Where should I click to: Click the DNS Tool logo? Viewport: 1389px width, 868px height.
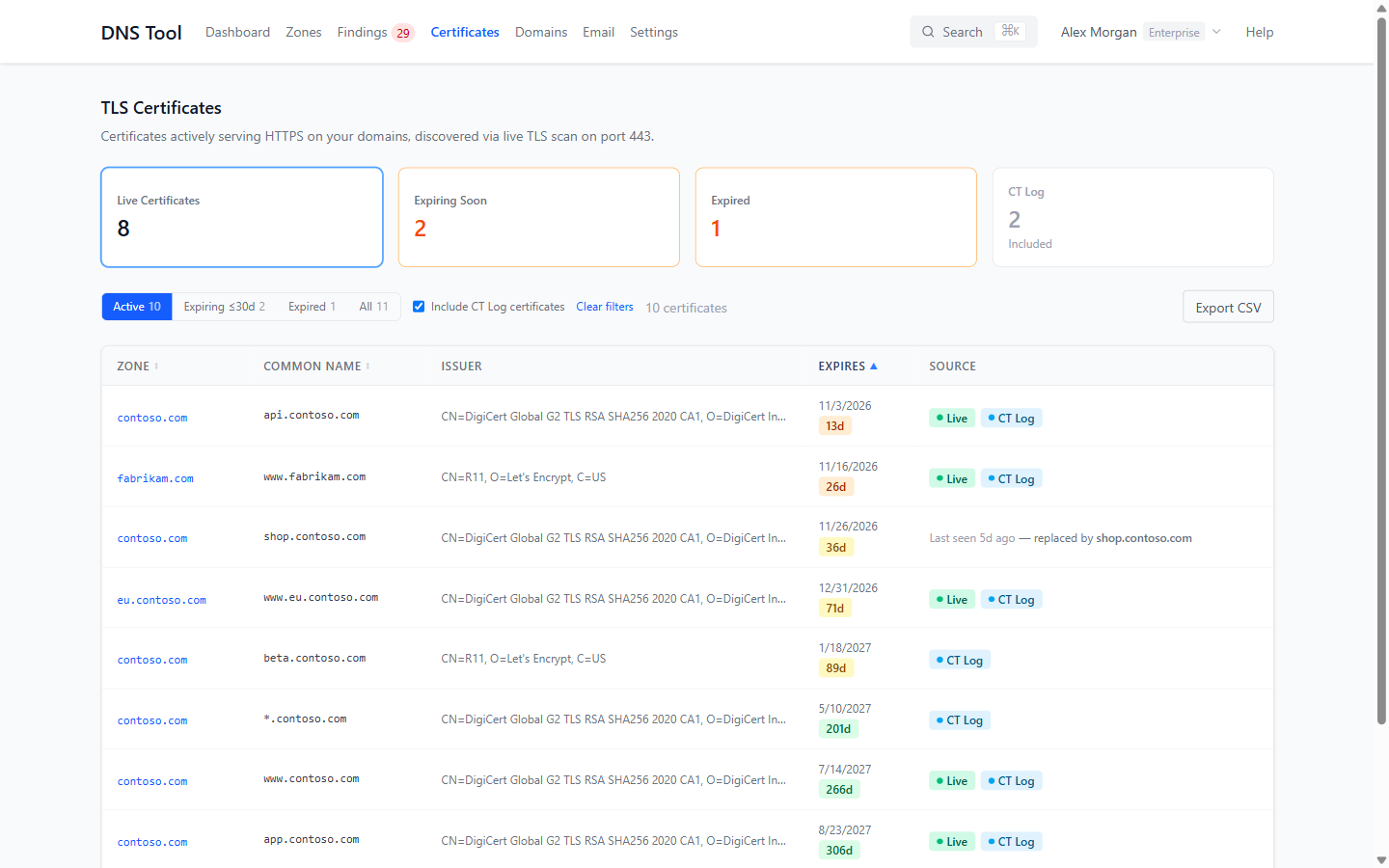[142, 32]
